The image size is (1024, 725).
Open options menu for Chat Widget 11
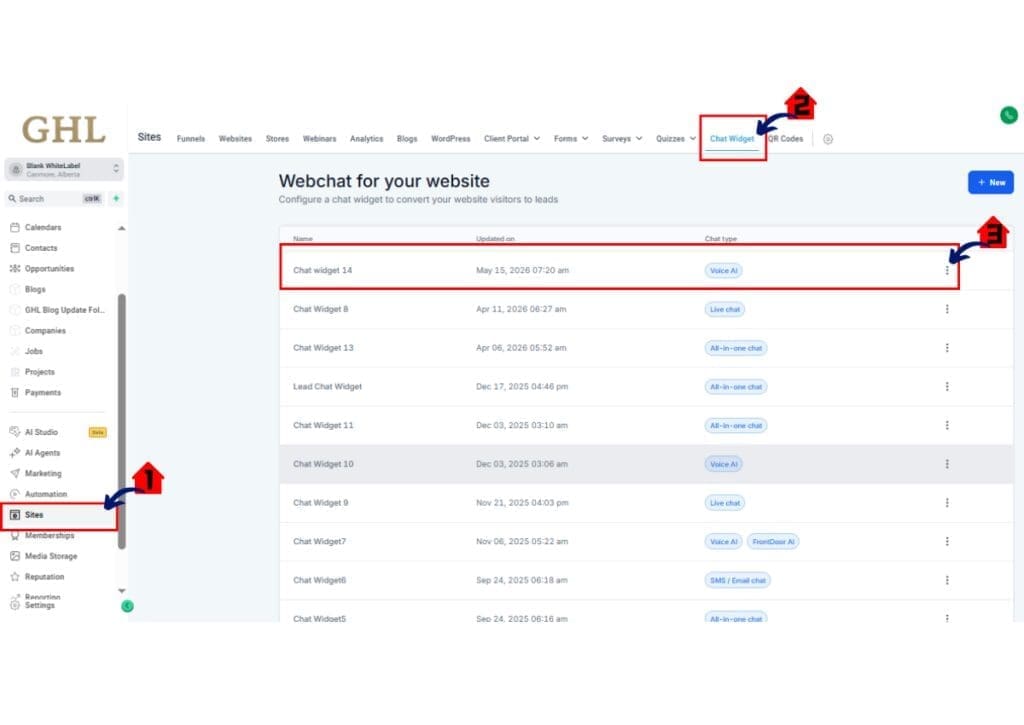(x=947, y=425)
